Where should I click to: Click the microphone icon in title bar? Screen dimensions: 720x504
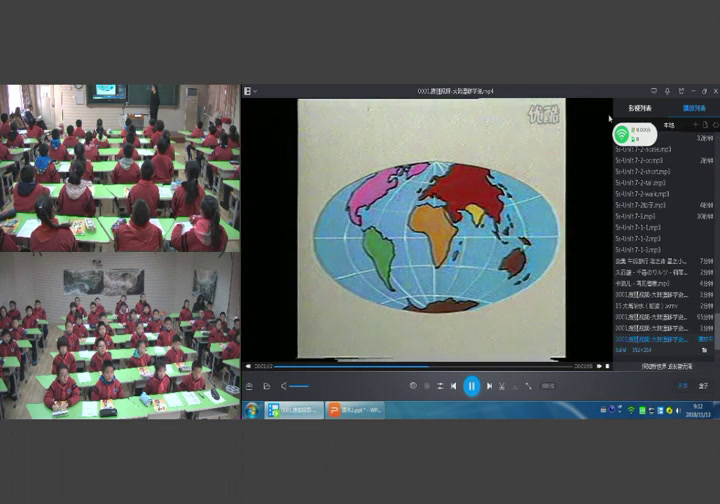pos(667,91)
